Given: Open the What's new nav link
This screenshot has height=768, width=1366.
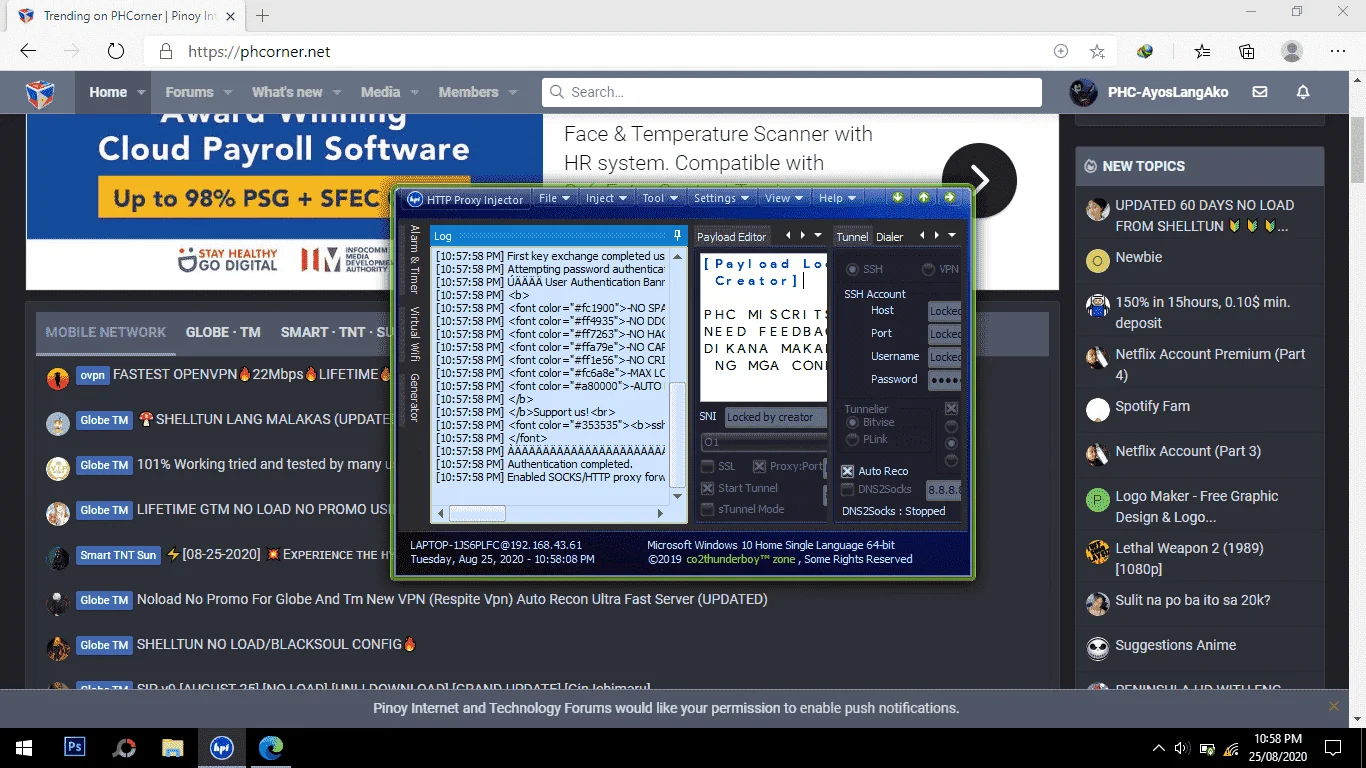Looking at the screenshot, I should click(x=287, y=92).
